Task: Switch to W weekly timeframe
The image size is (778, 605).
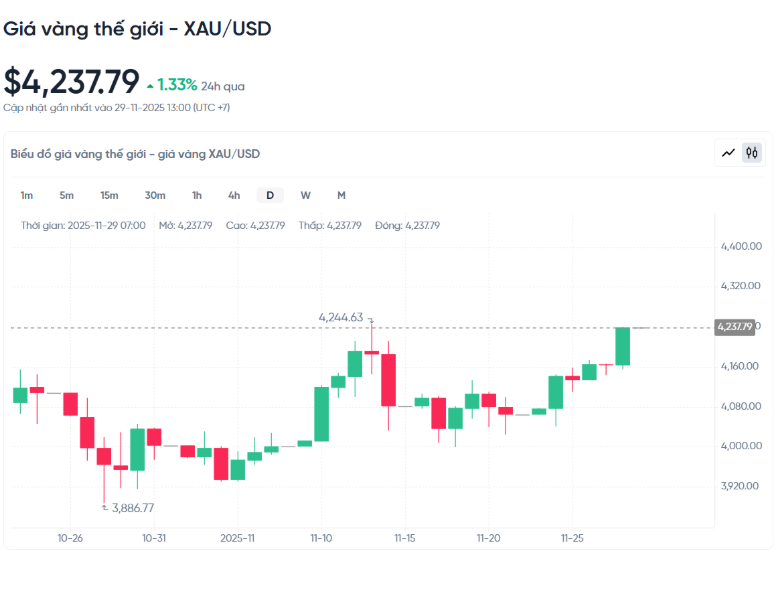Action: point(305,195)
